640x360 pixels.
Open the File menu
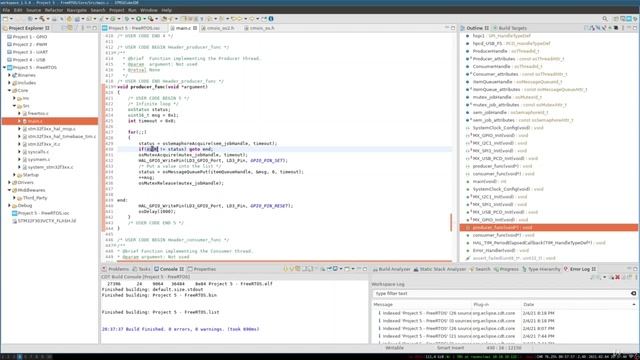coord(6,10)
